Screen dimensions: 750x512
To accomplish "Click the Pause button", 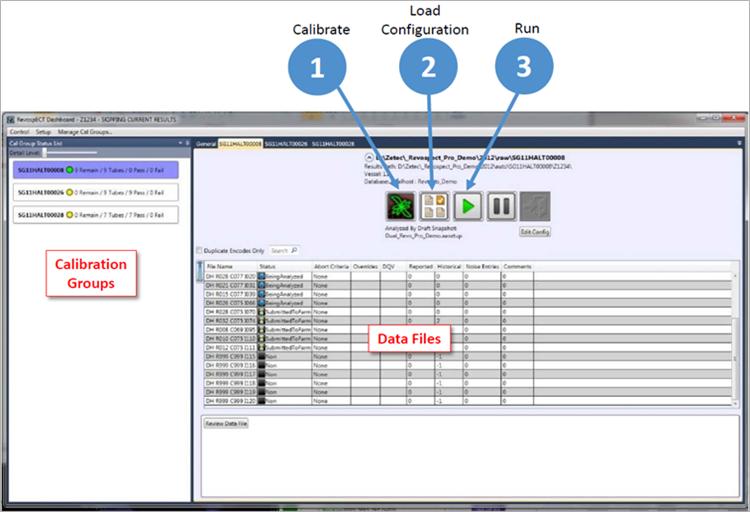I will [501, 207].
